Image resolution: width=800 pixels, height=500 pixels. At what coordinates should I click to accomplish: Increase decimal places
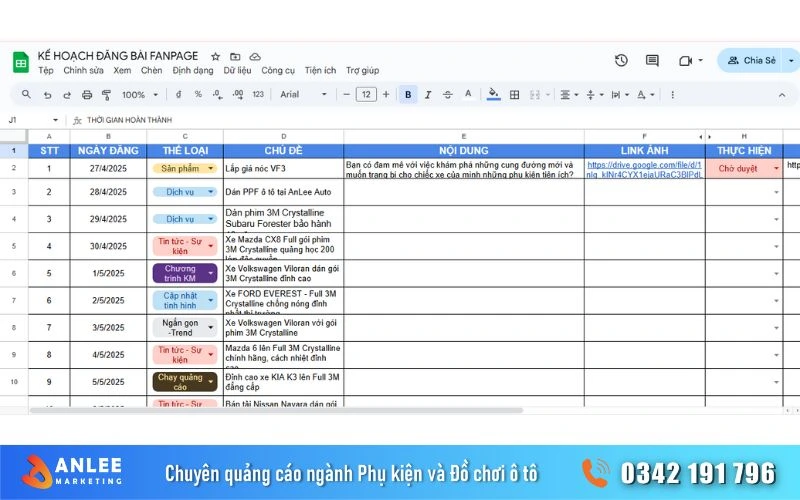click(x=238, y=94)
